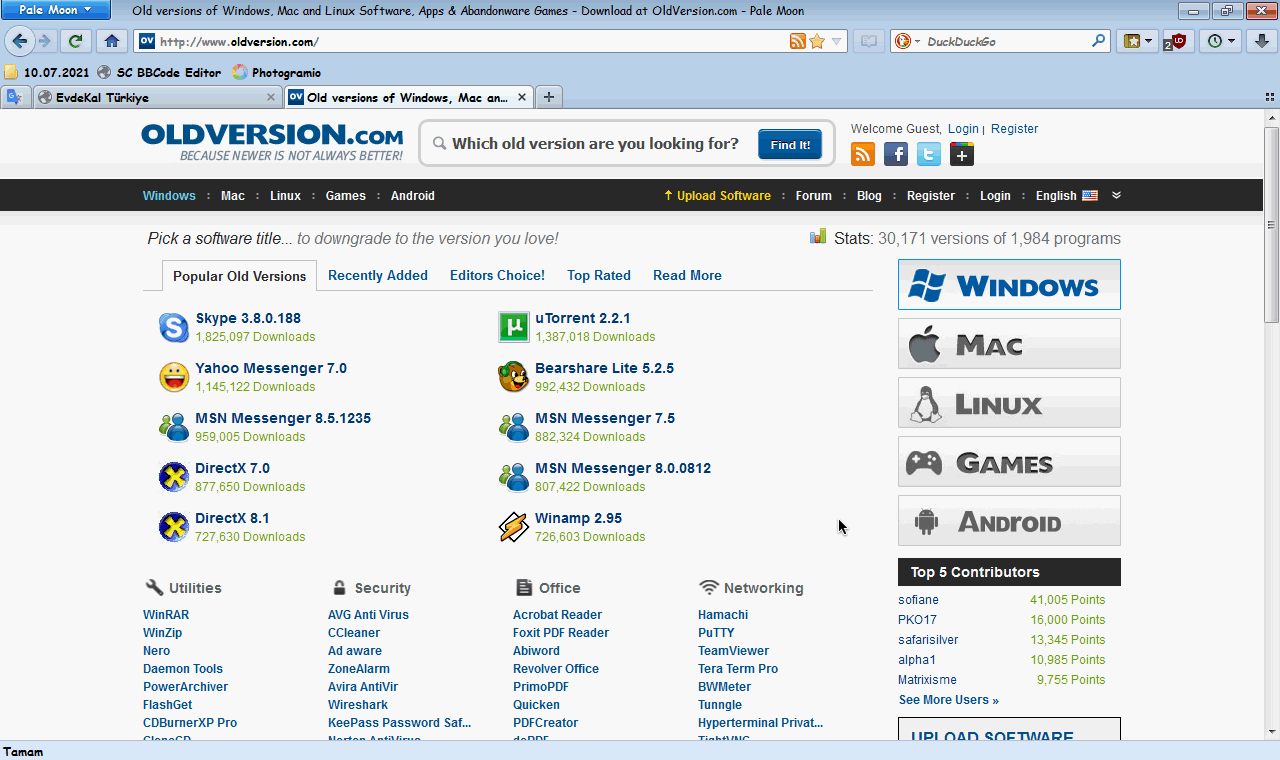Click the Yahoo Messenger smiley icon

(x=174, y=377)
